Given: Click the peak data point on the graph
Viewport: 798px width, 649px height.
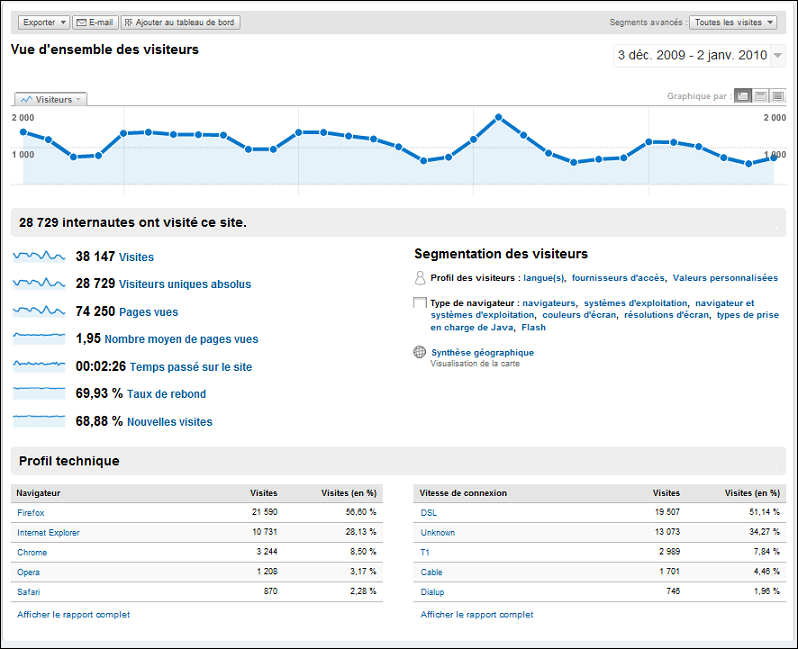Looking at the screenshot, I should pyautogui.click(x=498, y=118).
